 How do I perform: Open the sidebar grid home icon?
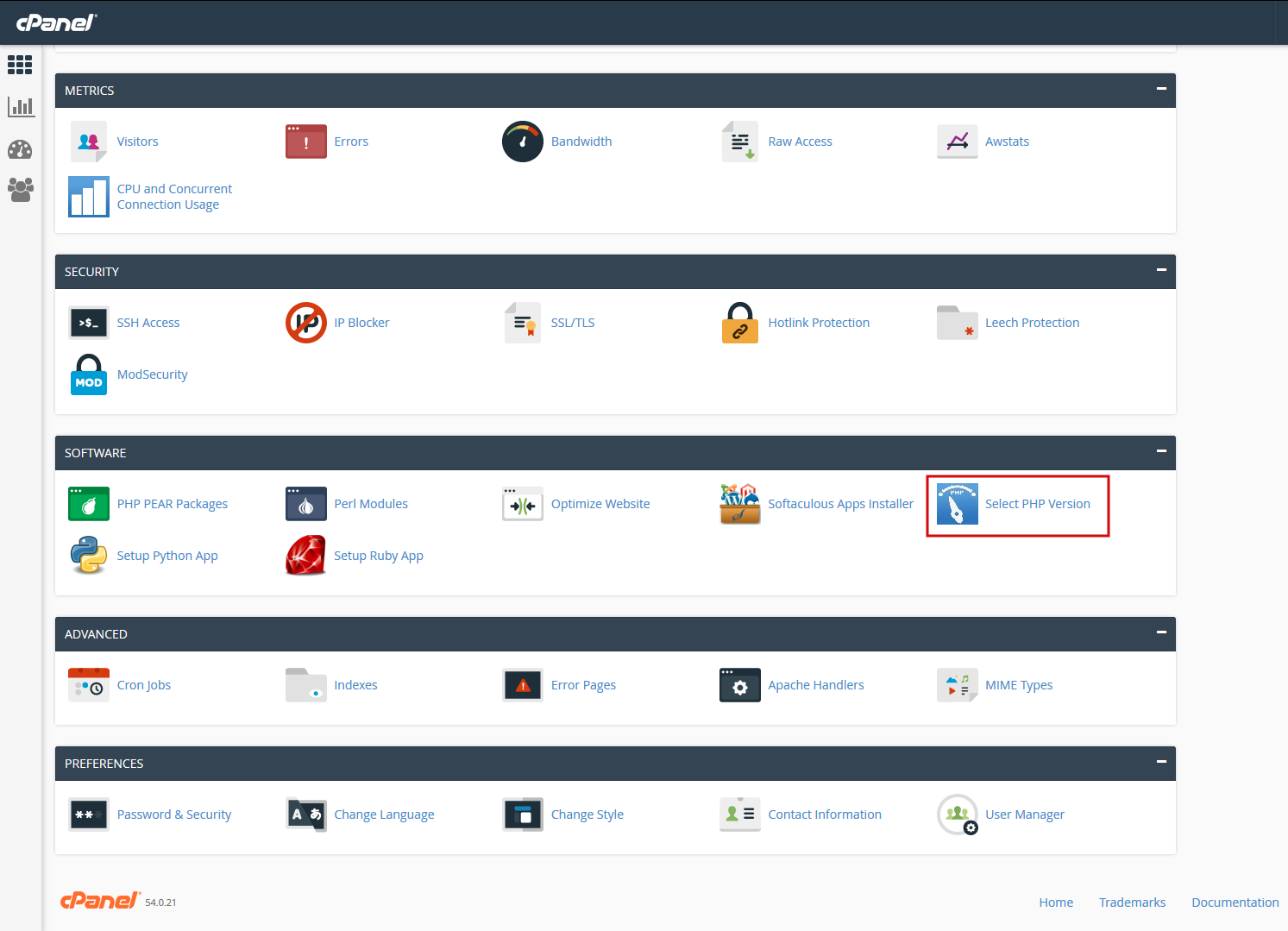tap(20, 65)
